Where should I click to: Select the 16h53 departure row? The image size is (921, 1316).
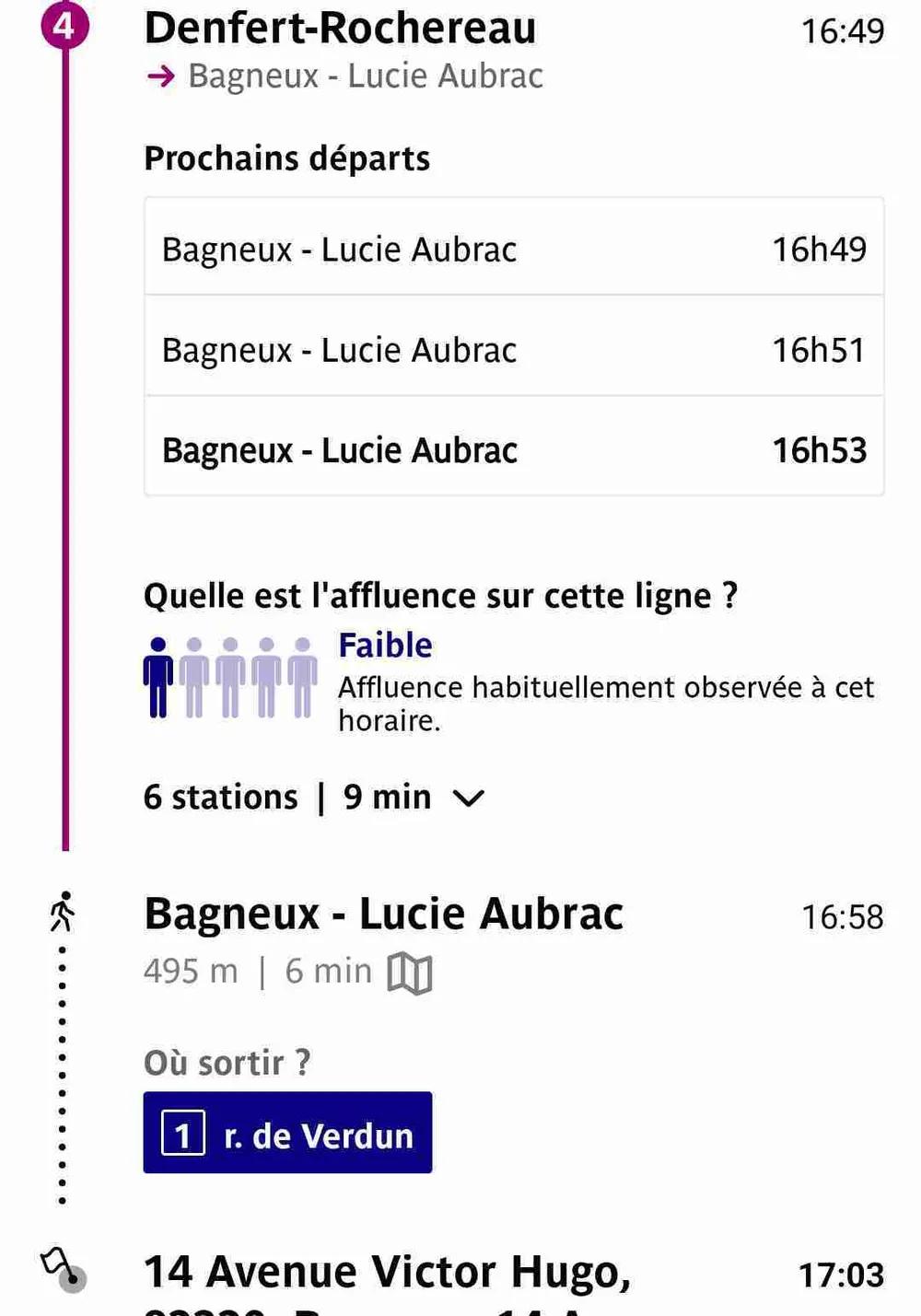tap(514, 450)
